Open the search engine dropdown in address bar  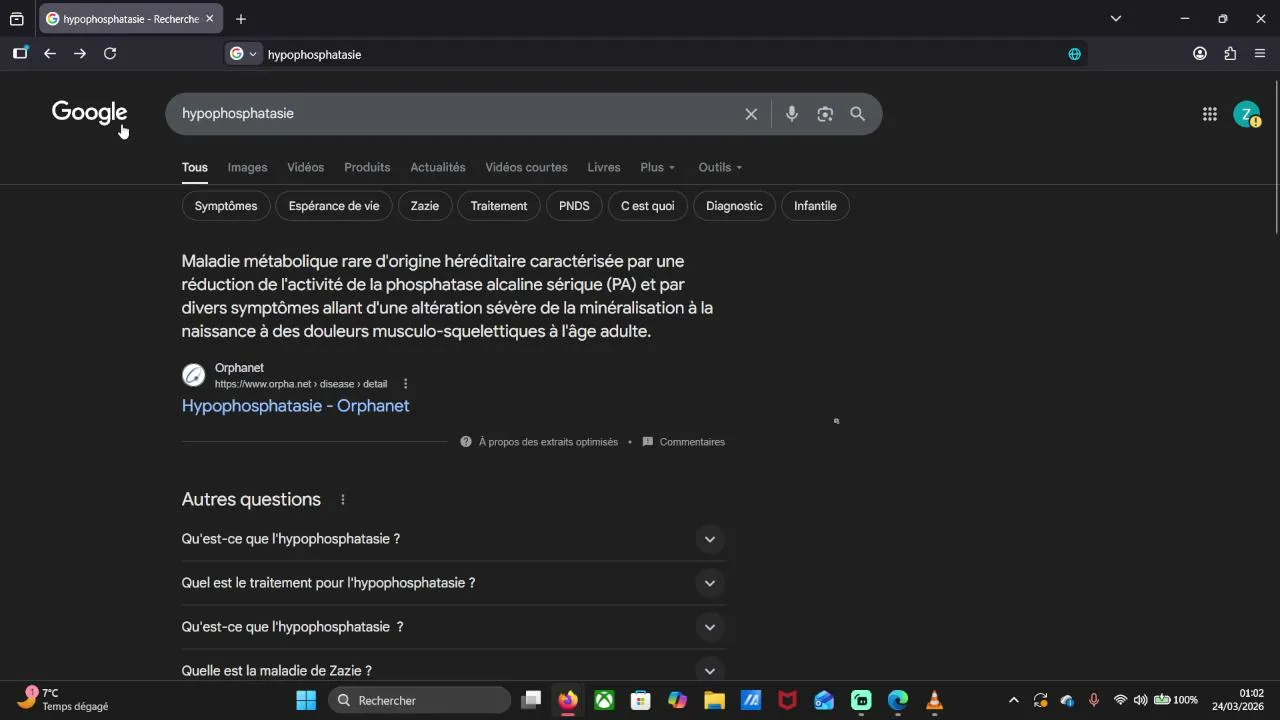point(243,54)
